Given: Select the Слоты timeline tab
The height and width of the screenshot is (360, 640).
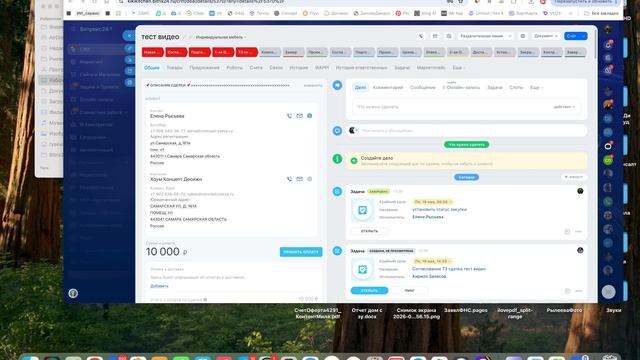Looking at the screenshot, I should (516, 87).
